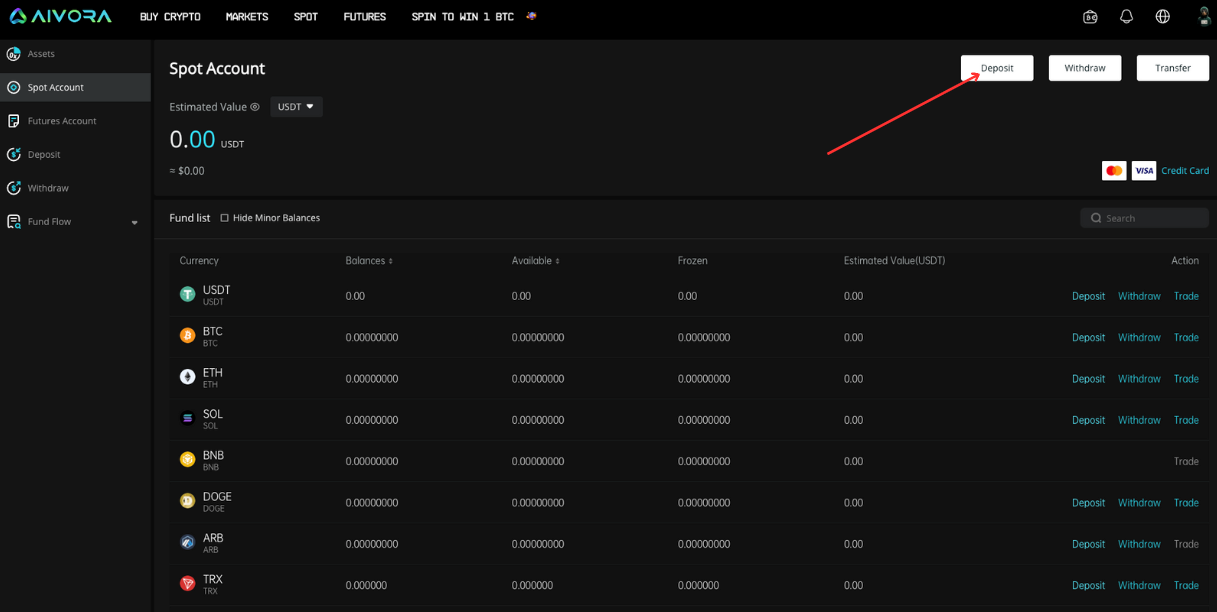Viewport: 1217px width, 612px height.
Task: Check Hide Minor Balances box
Action: [224, 218]
